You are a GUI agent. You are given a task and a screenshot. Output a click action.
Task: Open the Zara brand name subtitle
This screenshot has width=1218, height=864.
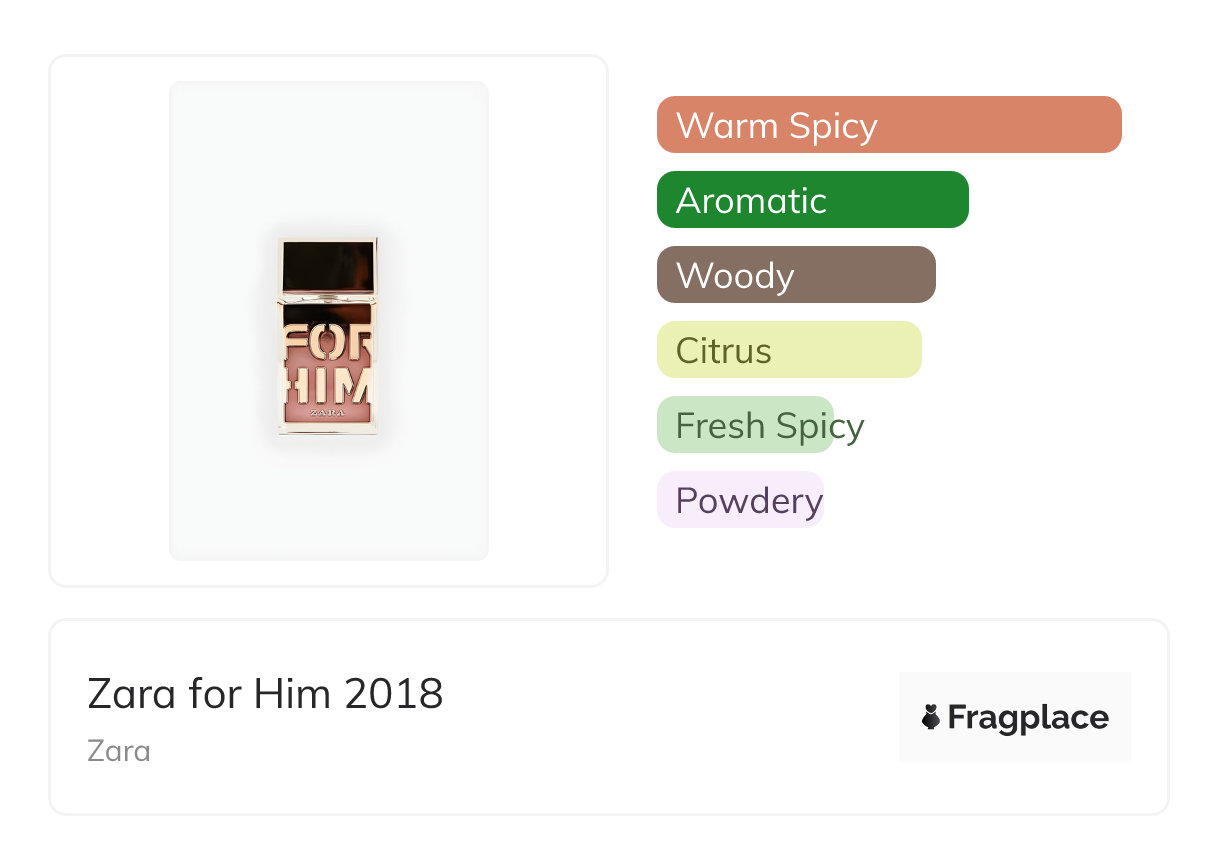tap(119, 750)
